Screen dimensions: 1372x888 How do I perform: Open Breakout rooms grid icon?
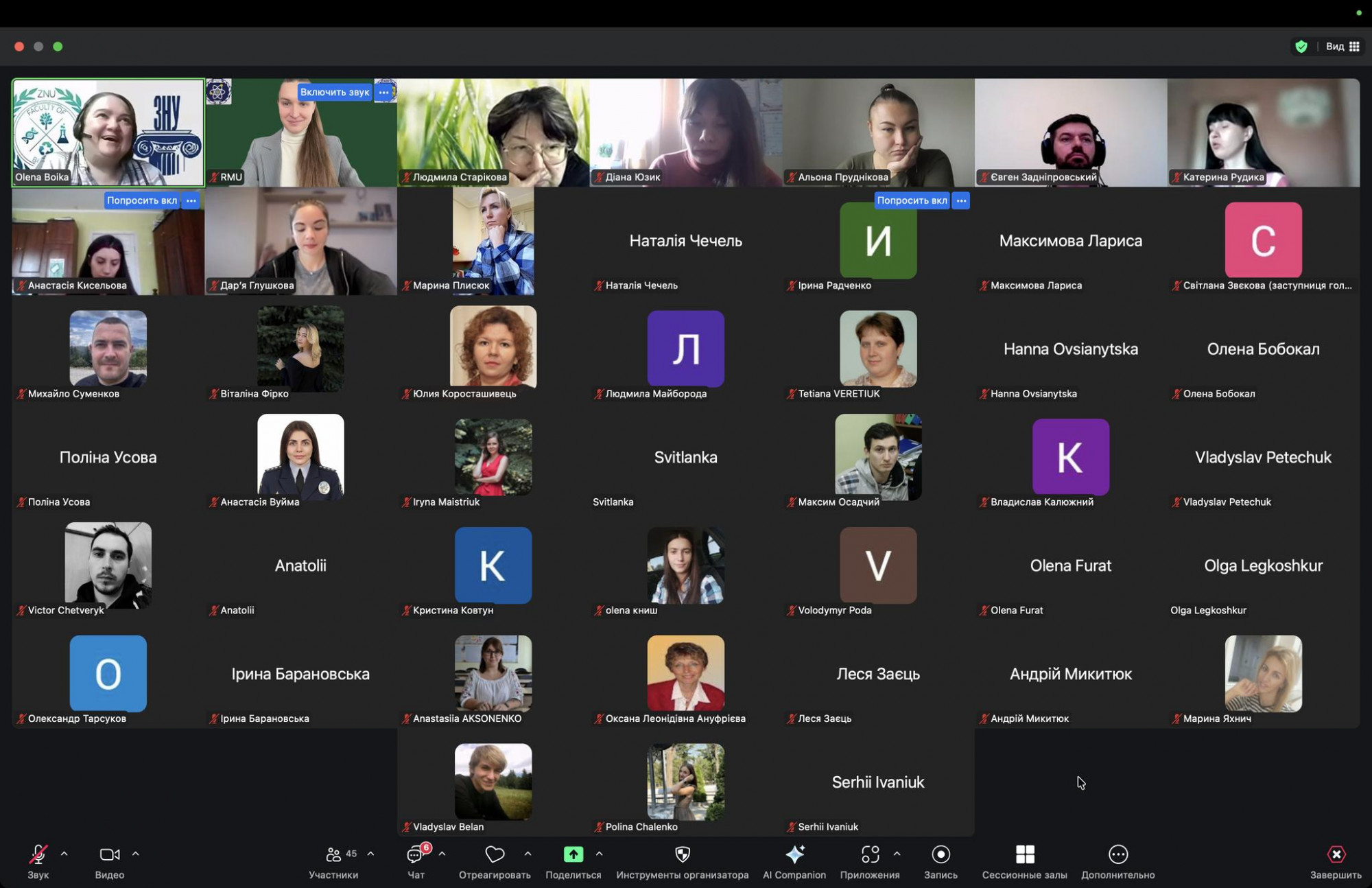(1025, 854)
